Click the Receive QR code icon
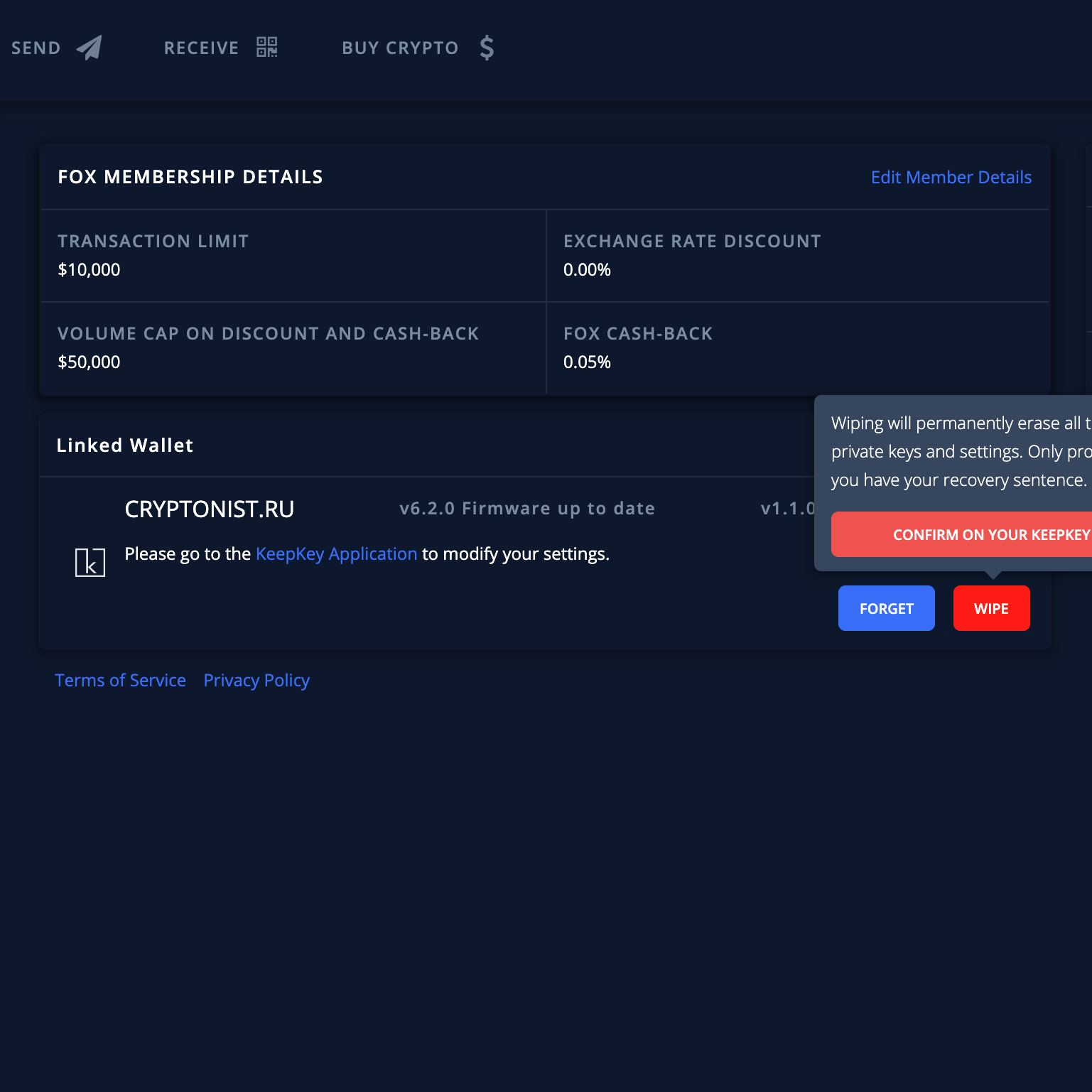The image size is (1092, 1092). [x=267, y=47]
